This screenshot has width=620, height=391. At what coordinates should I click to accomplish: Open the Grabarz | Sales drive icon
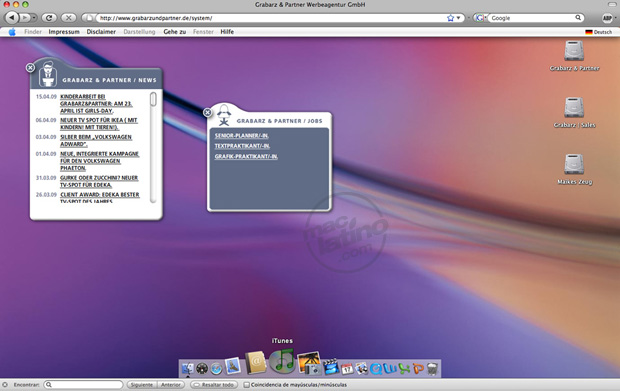[x=574, y=107]
